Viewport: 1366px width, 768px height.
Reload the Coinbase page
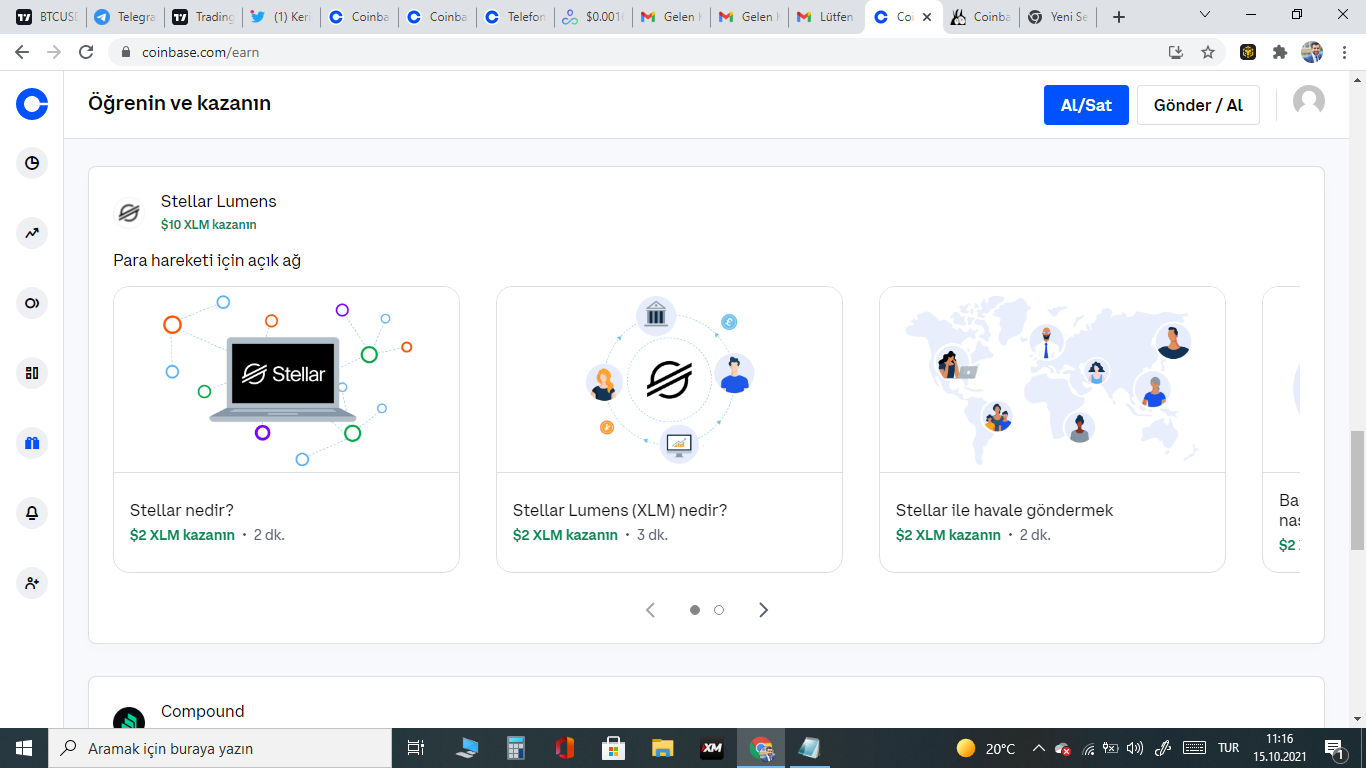(x=86, y=52)
